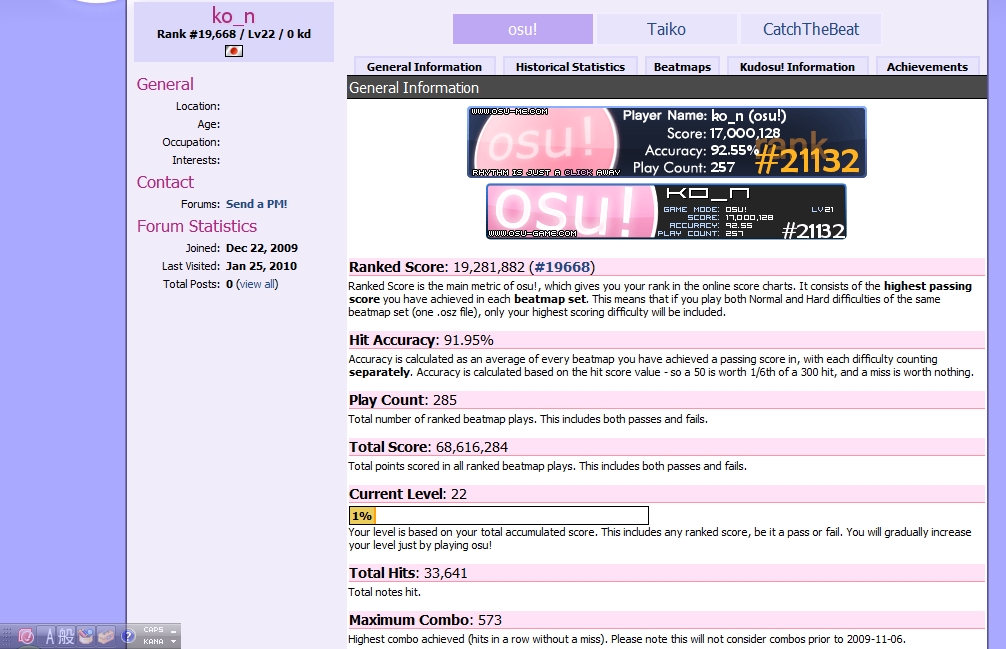Click the 'Interests:' label

196,160
